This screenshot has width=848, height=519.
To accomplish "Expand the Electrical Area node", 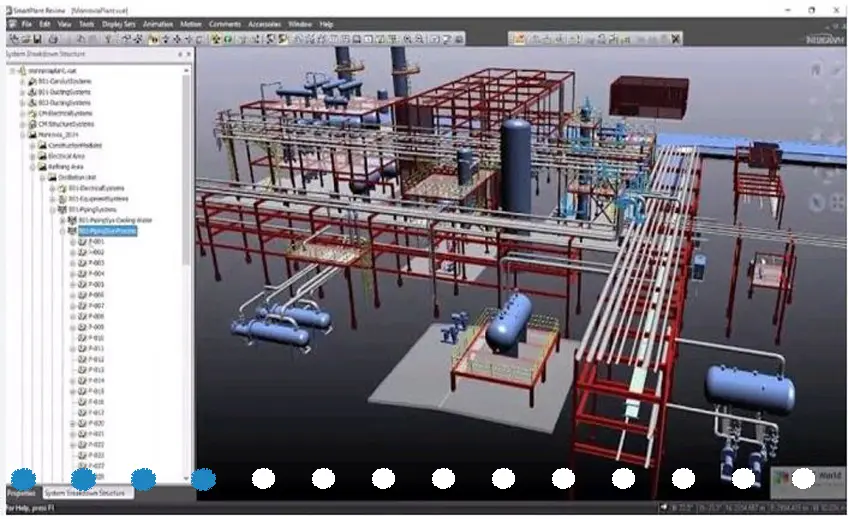I will pyautogui.click(x=32, y=156).
